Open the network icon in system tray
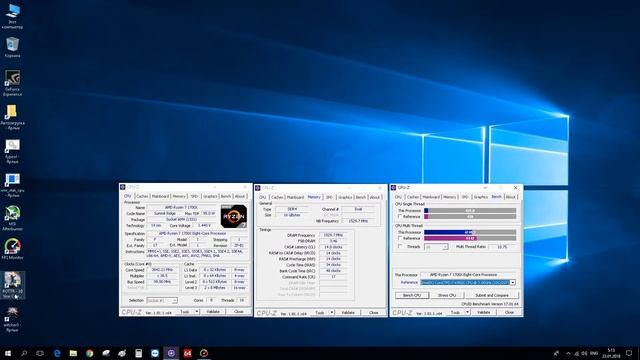 pyautogui.click(x=577, y=353)
